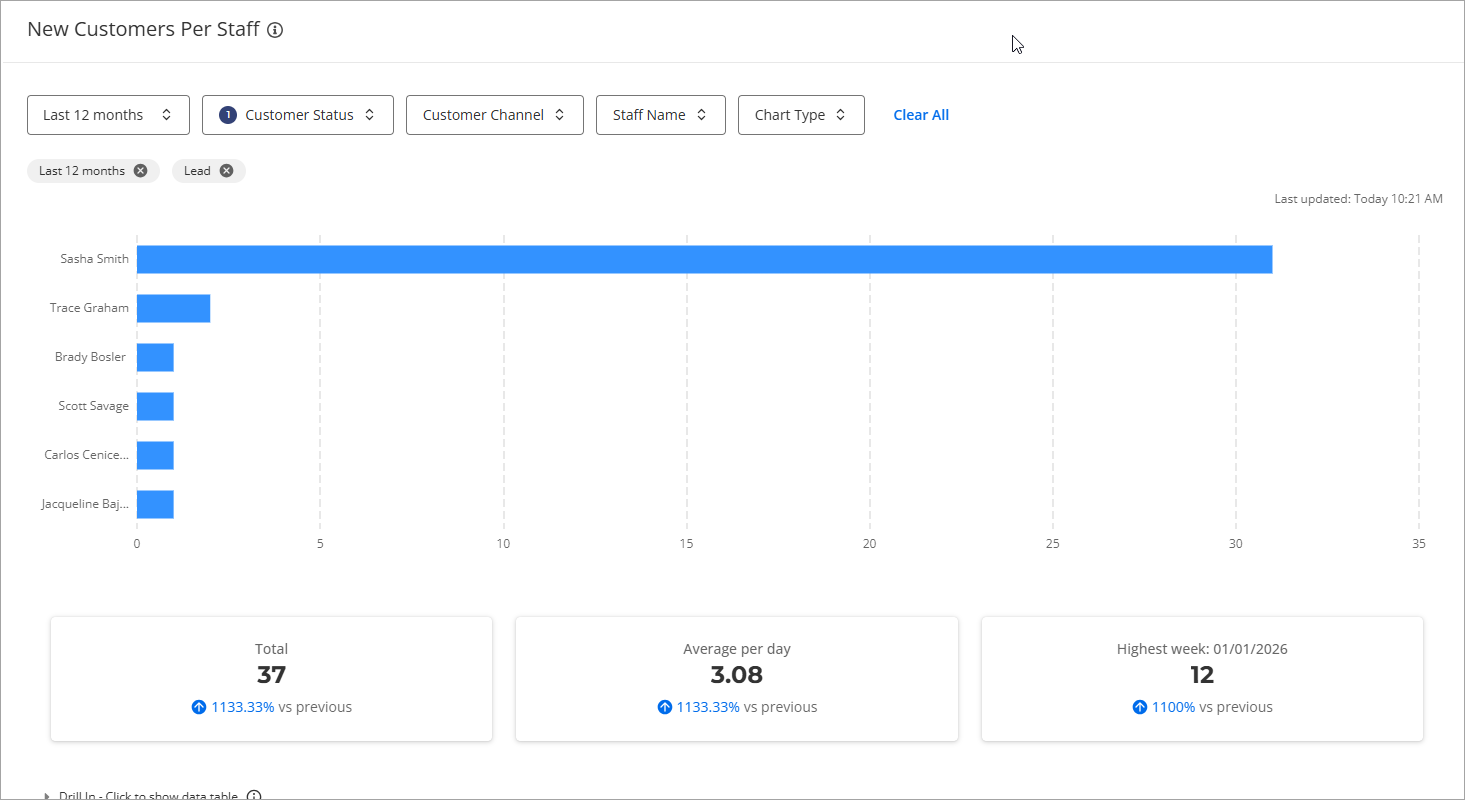Click the up arrow icon in Highest week card
The image size is (1465, 800).
pyautogui.click(x=1139, y=707)
